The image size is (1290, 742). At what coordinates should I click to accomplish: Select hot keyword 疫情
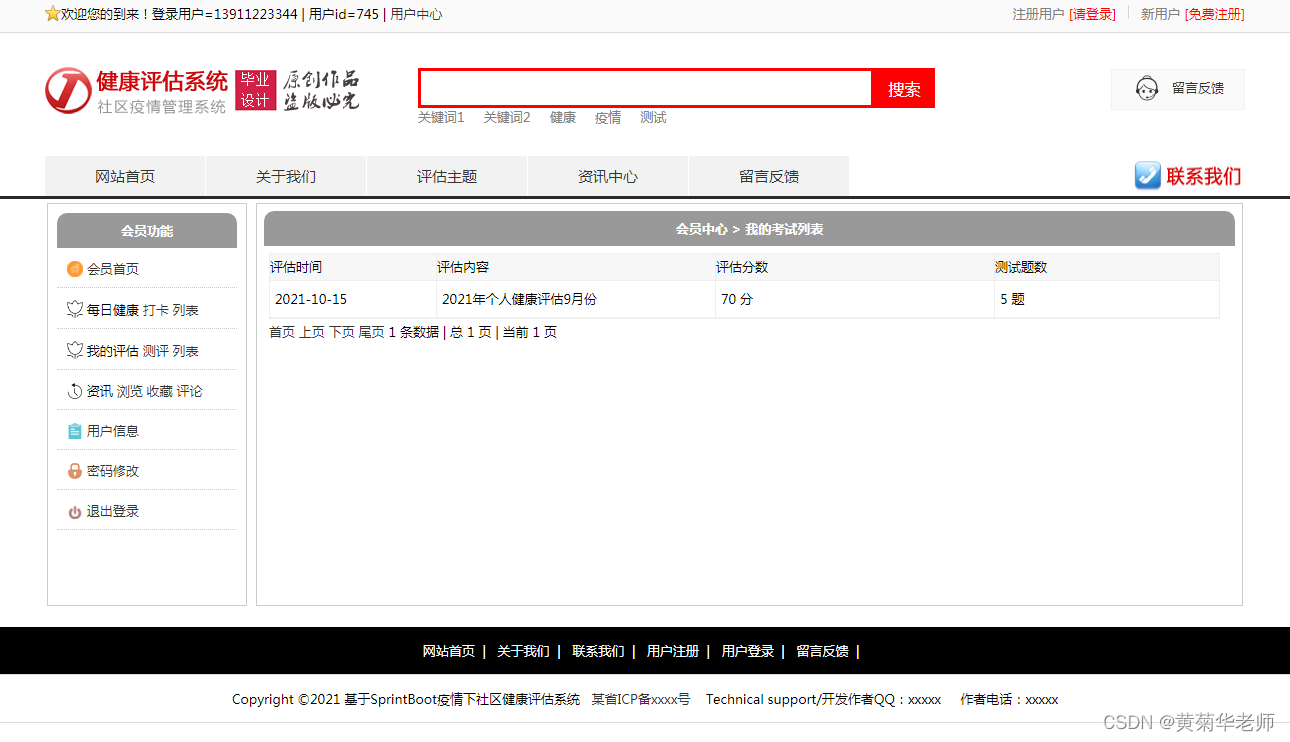coord(608,117)
